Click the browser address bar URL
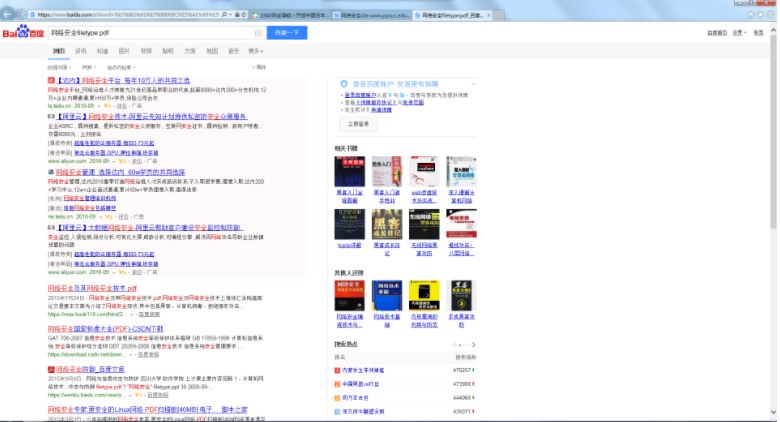 [128, 15]
